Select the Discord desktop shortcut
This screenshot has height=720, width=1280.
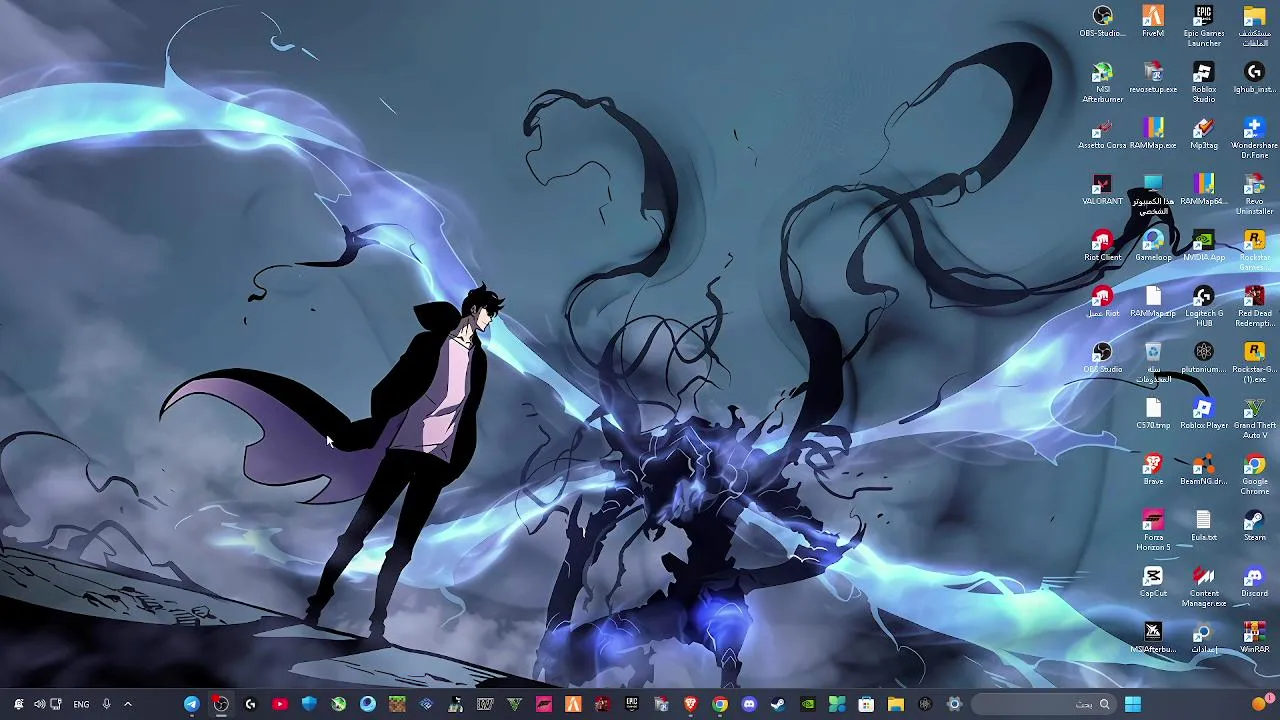(x=1254, y=582)
